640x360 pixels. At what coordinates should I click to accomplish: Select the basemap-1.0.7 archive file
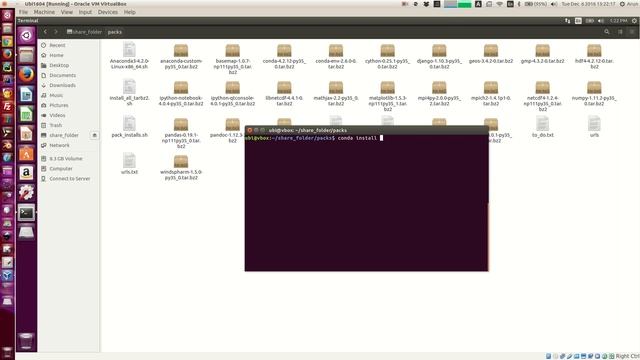[x=233, y=59]
